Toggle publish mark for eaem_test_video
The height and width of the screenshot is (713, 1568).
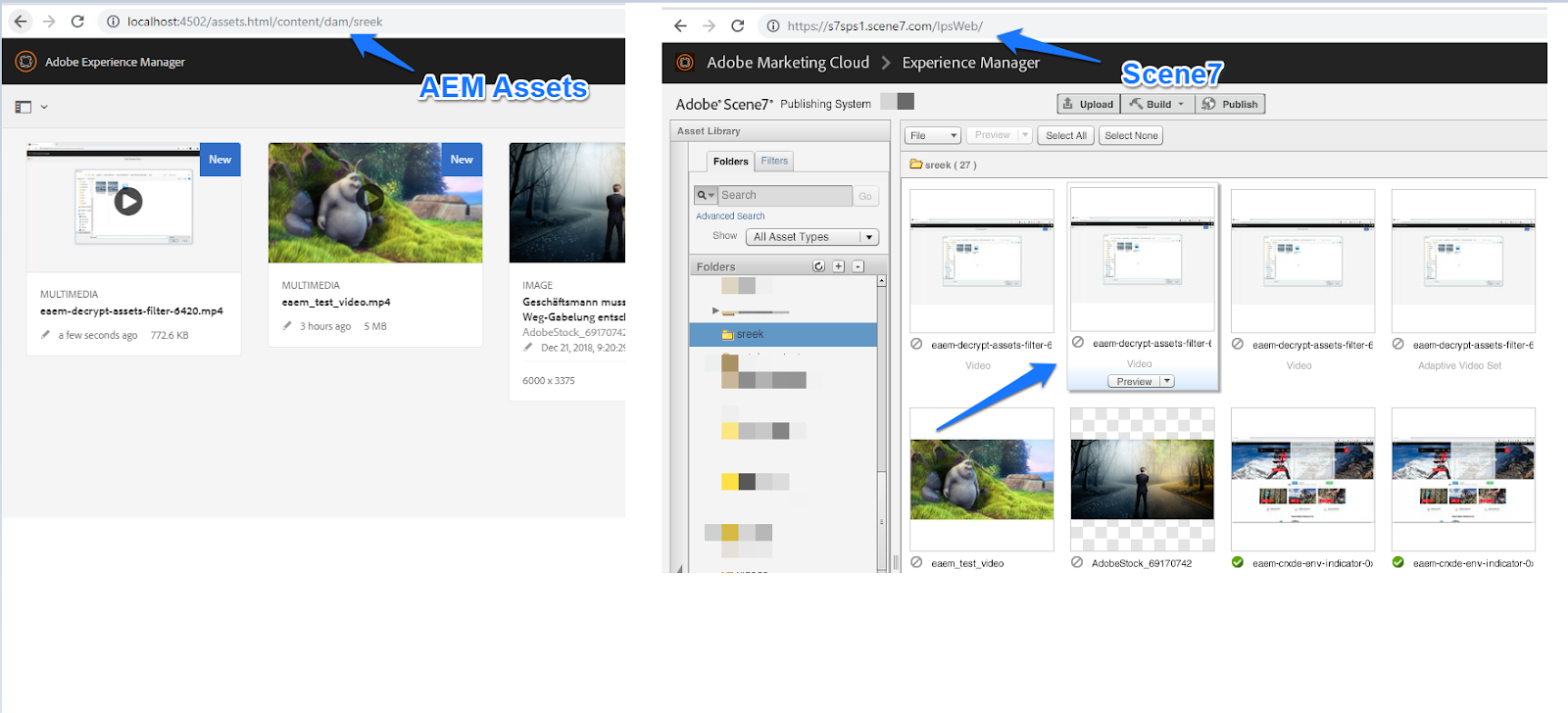click(916, 562)
